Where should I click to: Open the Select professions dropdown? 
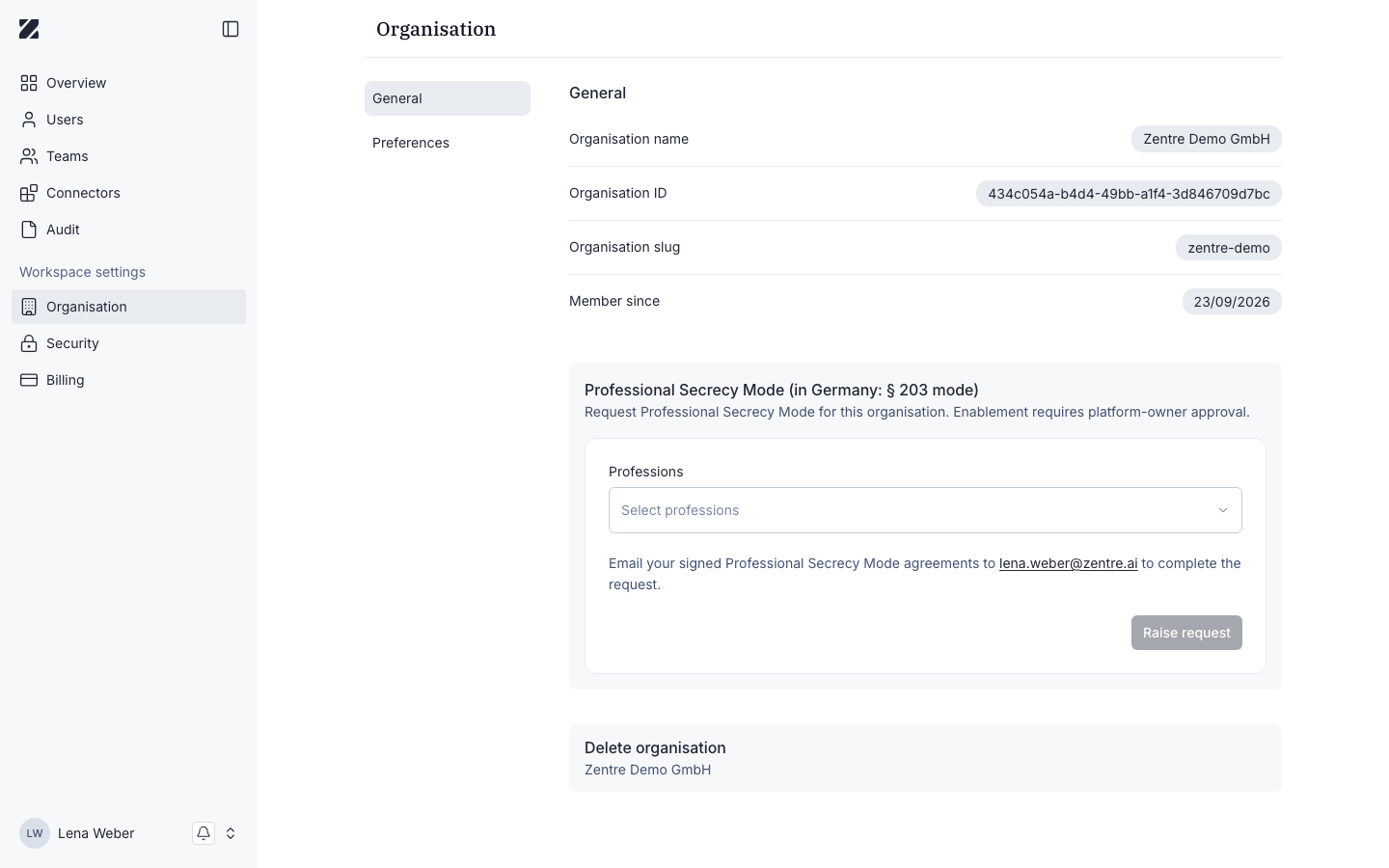click(925, 510)
